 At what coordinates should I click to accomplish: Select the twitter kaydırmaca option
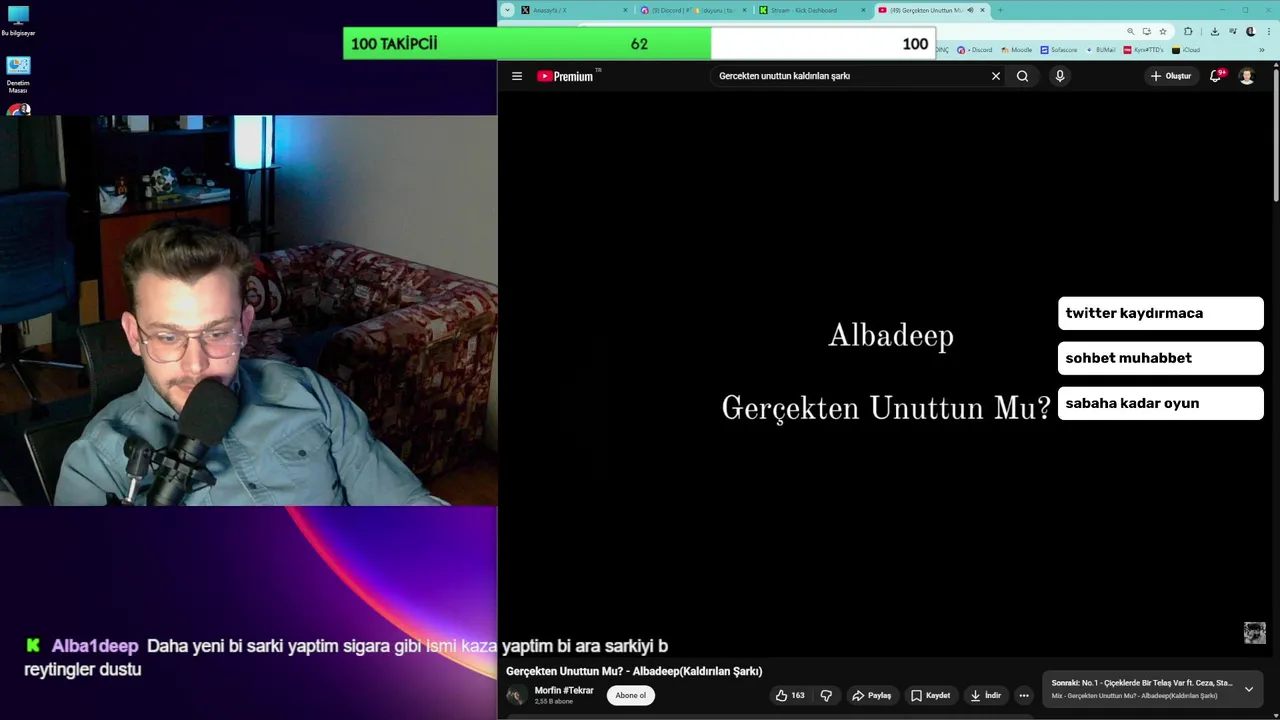1161,313
